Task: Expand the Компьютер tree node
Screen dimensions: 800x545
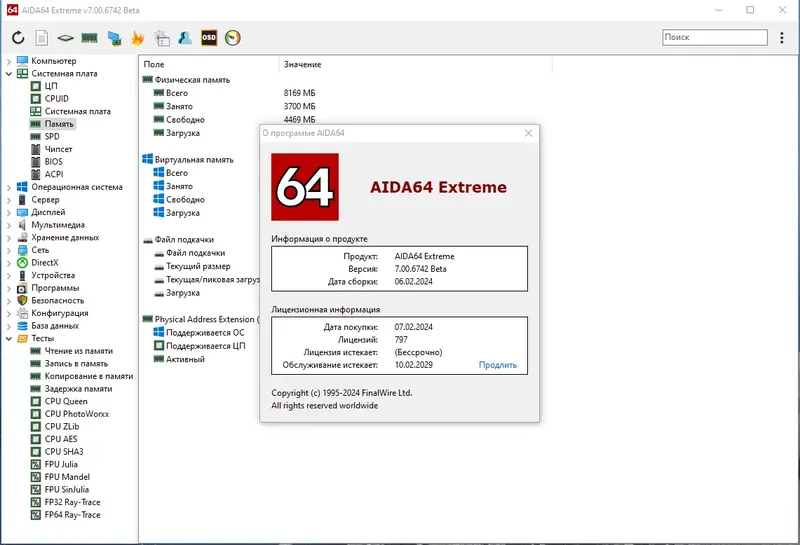Action: pos(9,61)
